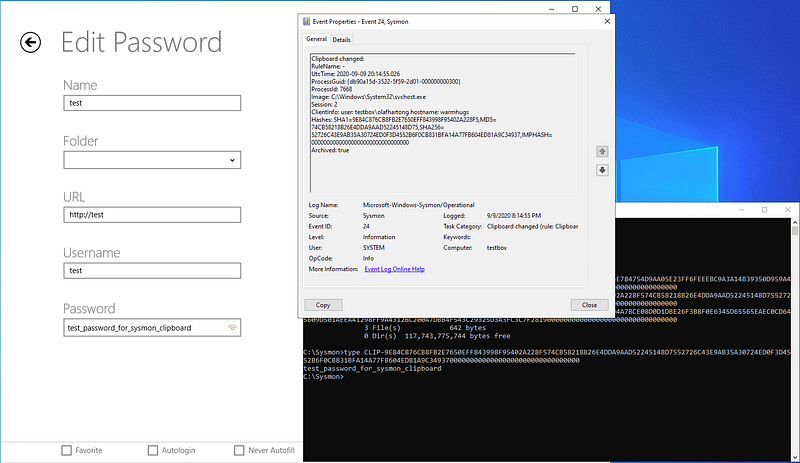This screenshot has height=463, width=800.
Task: Maximize the password manager window
Action: tap(575, 9)
